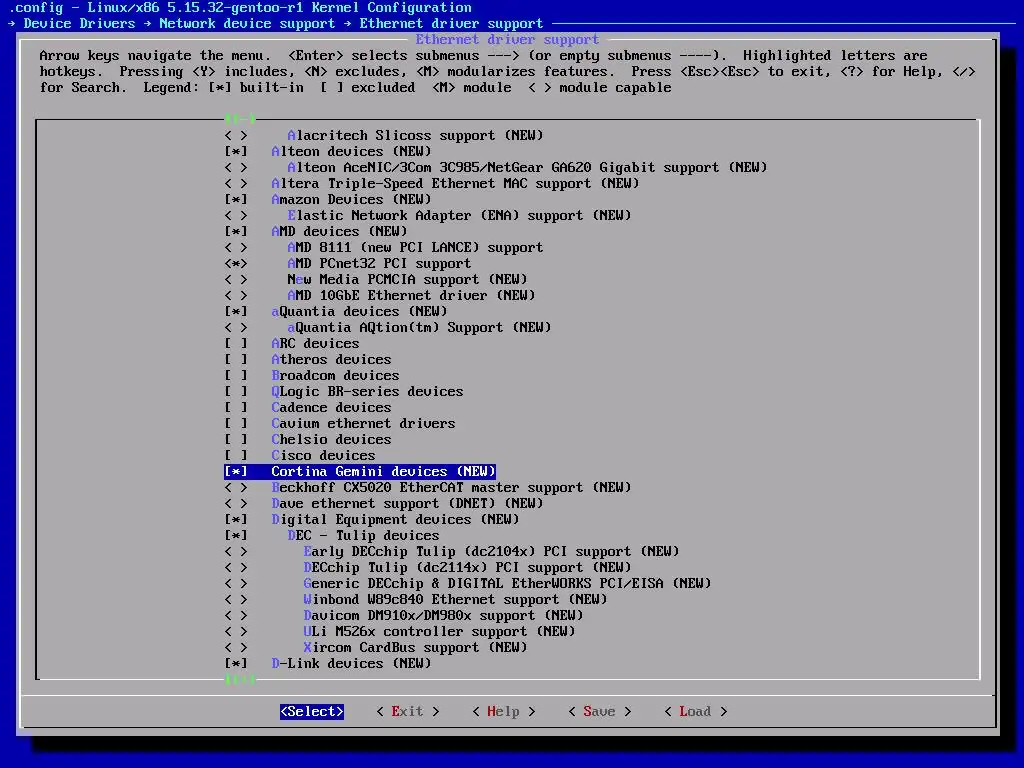1024x768 pixels.
Task: Set AMD 8111 PCI LANCE module state
Action: (236, 248)
